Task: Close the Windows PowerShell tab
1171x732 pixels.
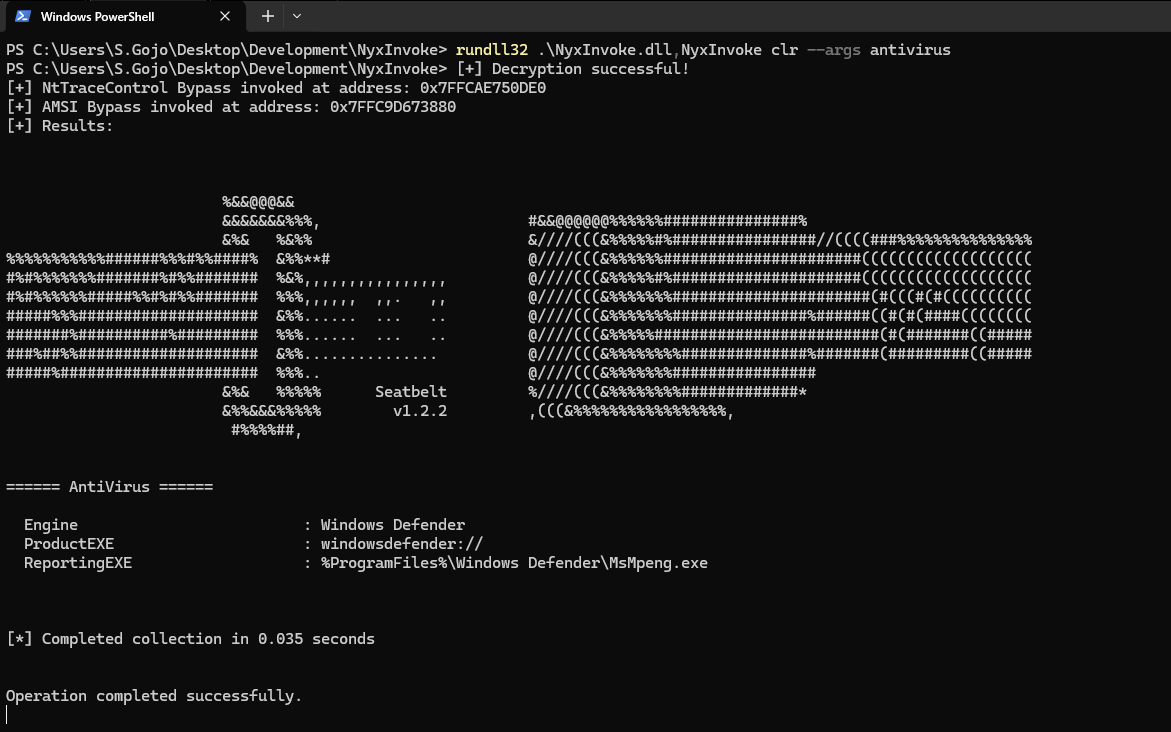Action: pos(225,16)
